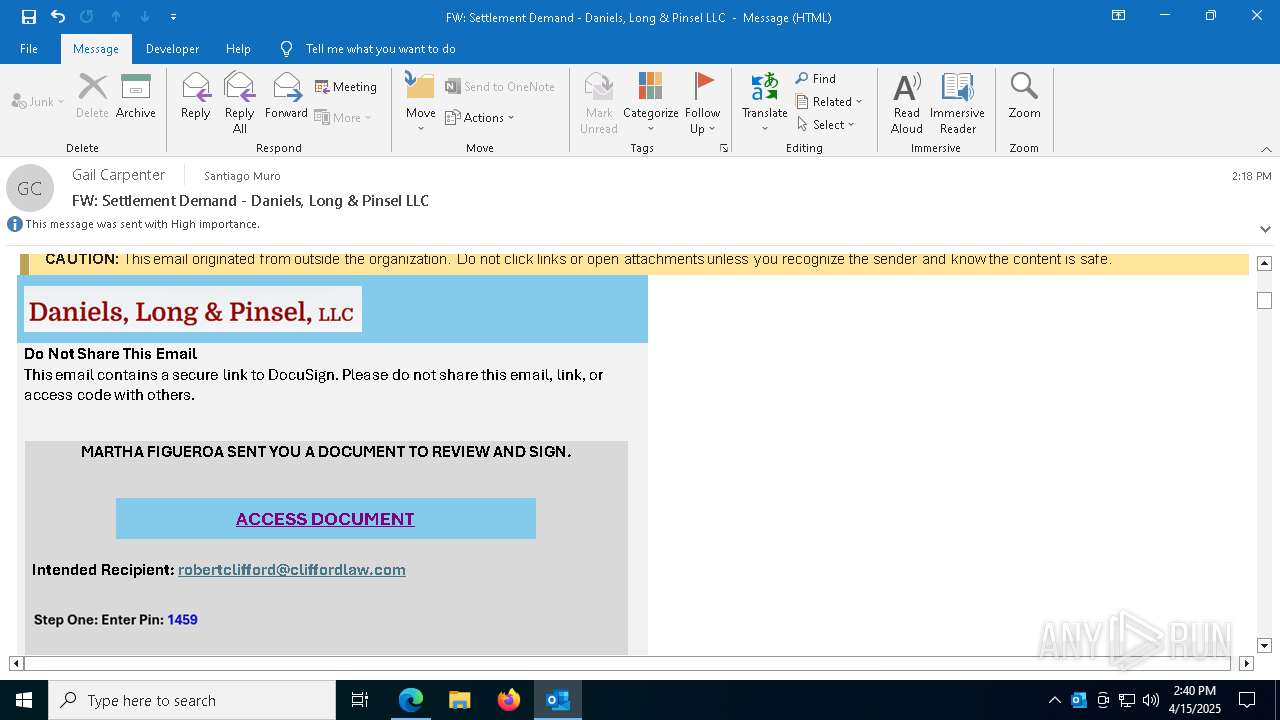The height and width of the screenshot is (720, 1280).
Task: Reply to the sender
Action: coord(196,96)
